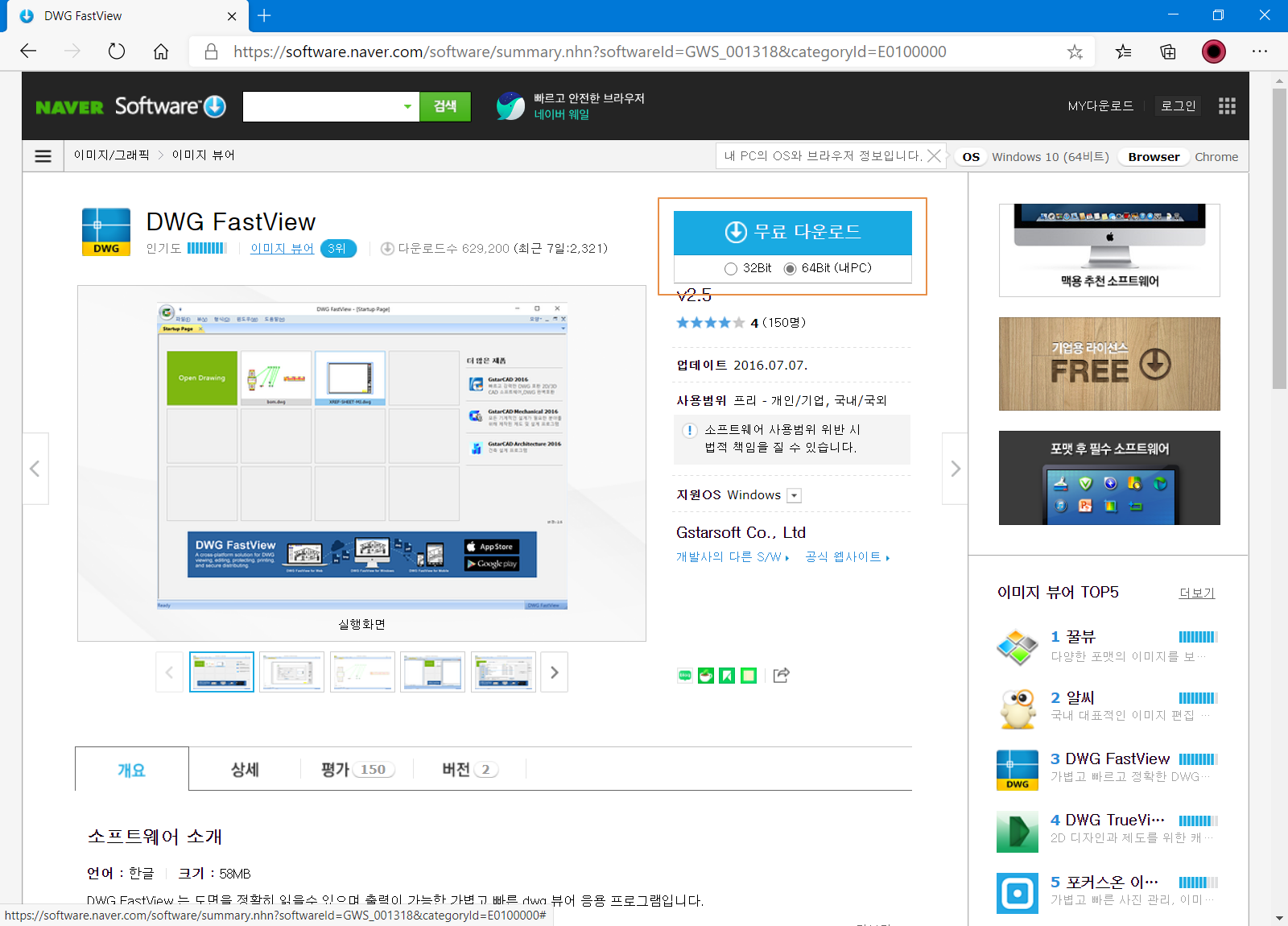Open DWG TrueView icon in TOP5
This screenshot has height=926, width=1288.
click(x=1018, y=831)
